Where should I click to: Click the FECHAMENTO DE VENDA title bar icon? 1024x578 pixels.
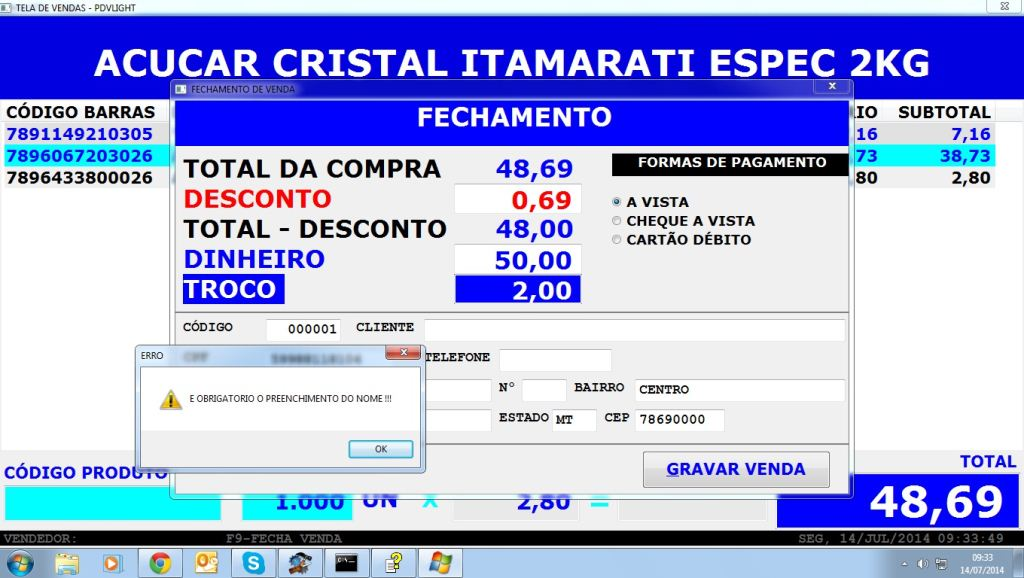tap(181, 89)
